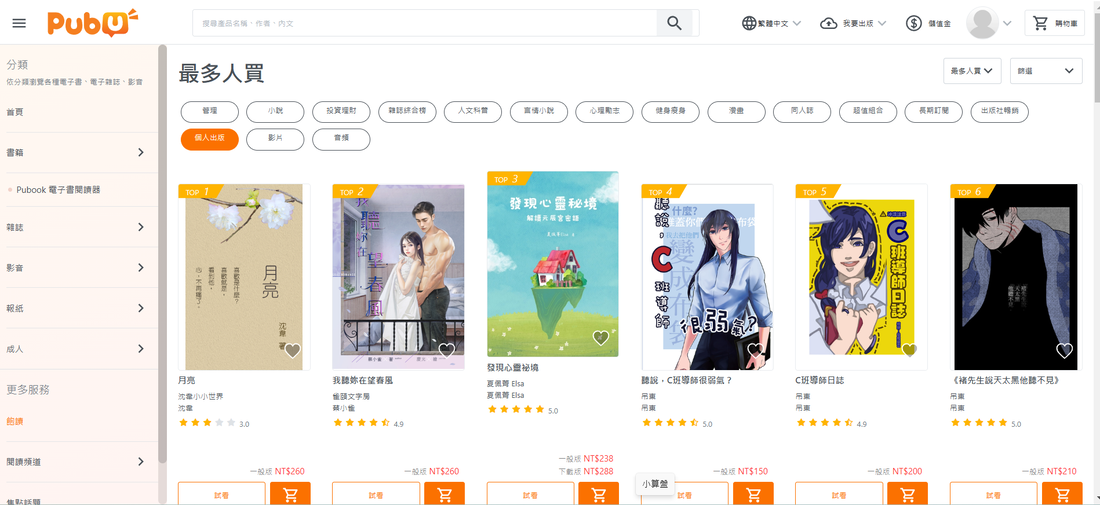
Task: Open the 月亮 book cover thumbnail
Action: 244,277
